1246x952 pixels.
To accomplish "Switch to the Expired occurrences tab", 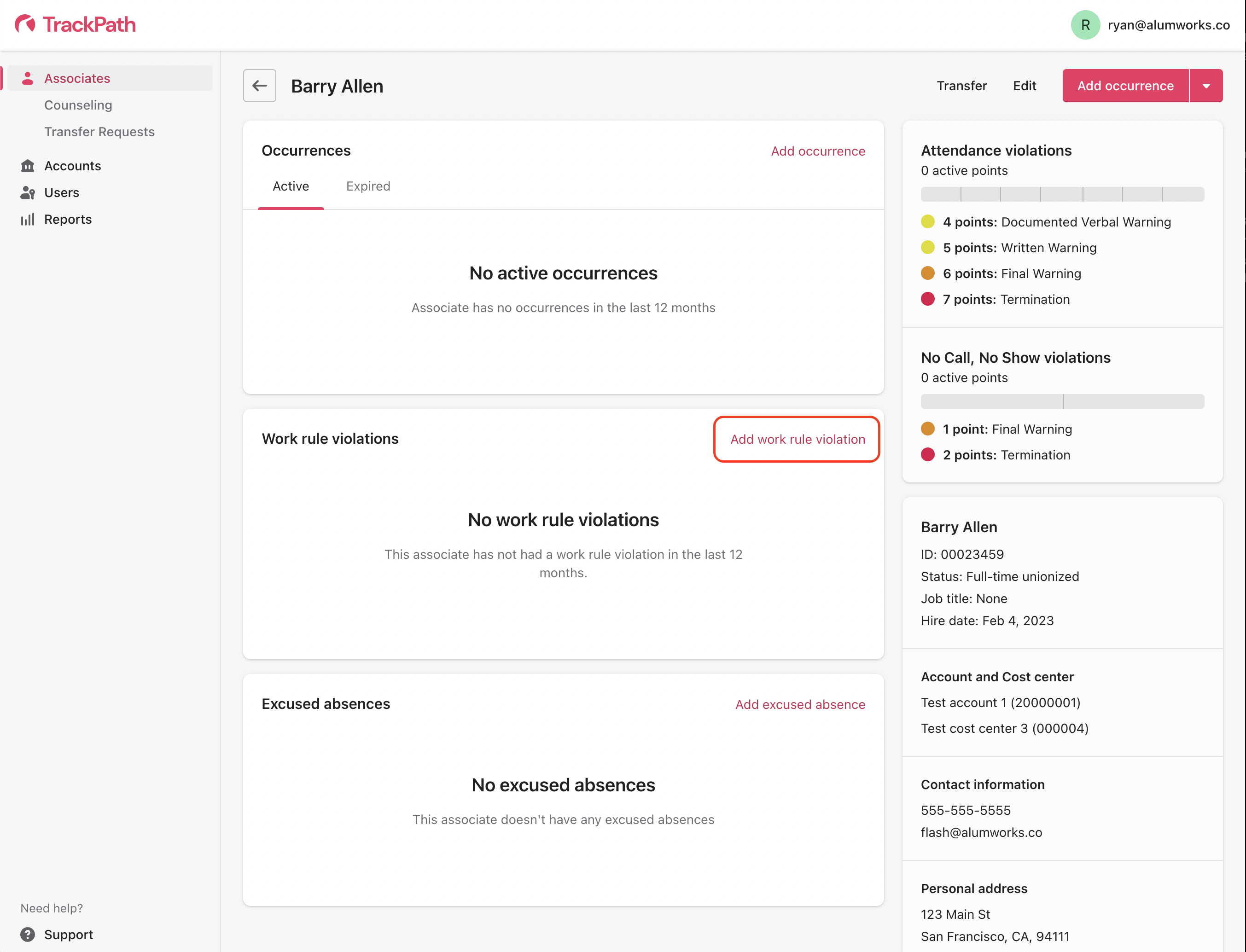I will [x=368, y=186].
